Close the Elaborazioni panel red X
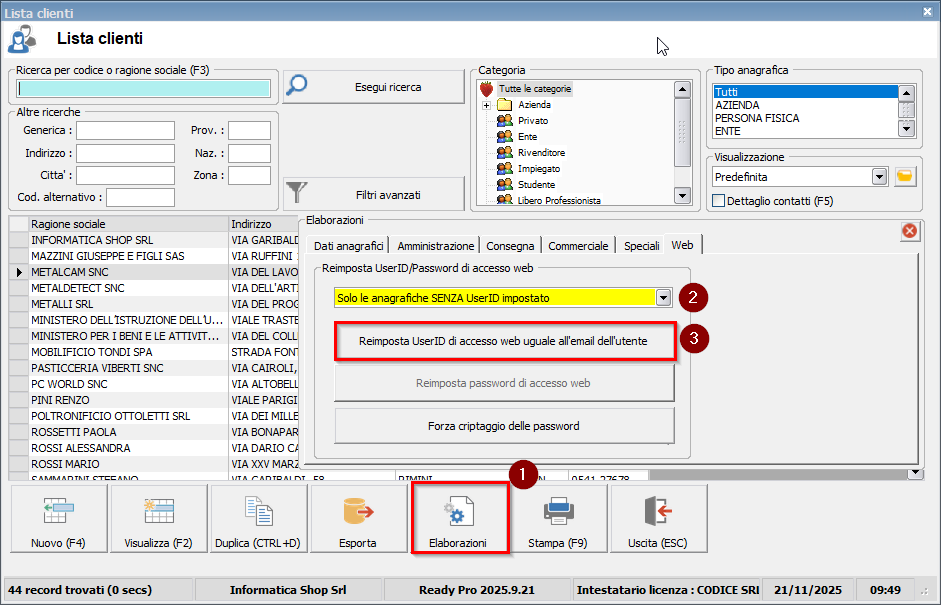The height and width of the screenshot is (605, 941). (909, 231)
